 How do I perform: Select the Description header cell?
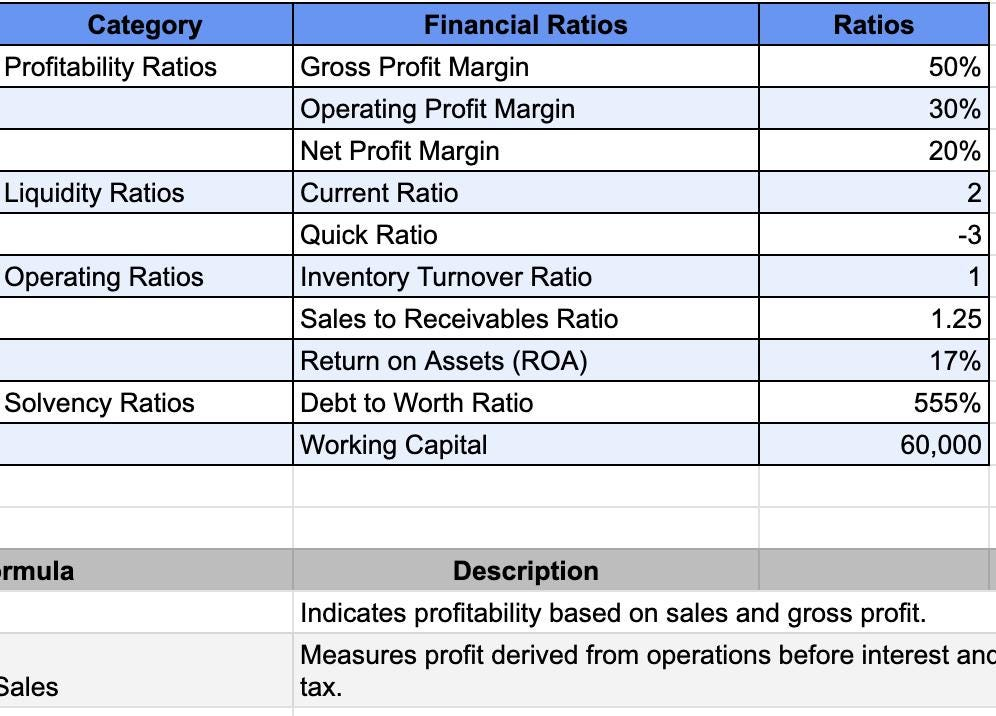525,571
